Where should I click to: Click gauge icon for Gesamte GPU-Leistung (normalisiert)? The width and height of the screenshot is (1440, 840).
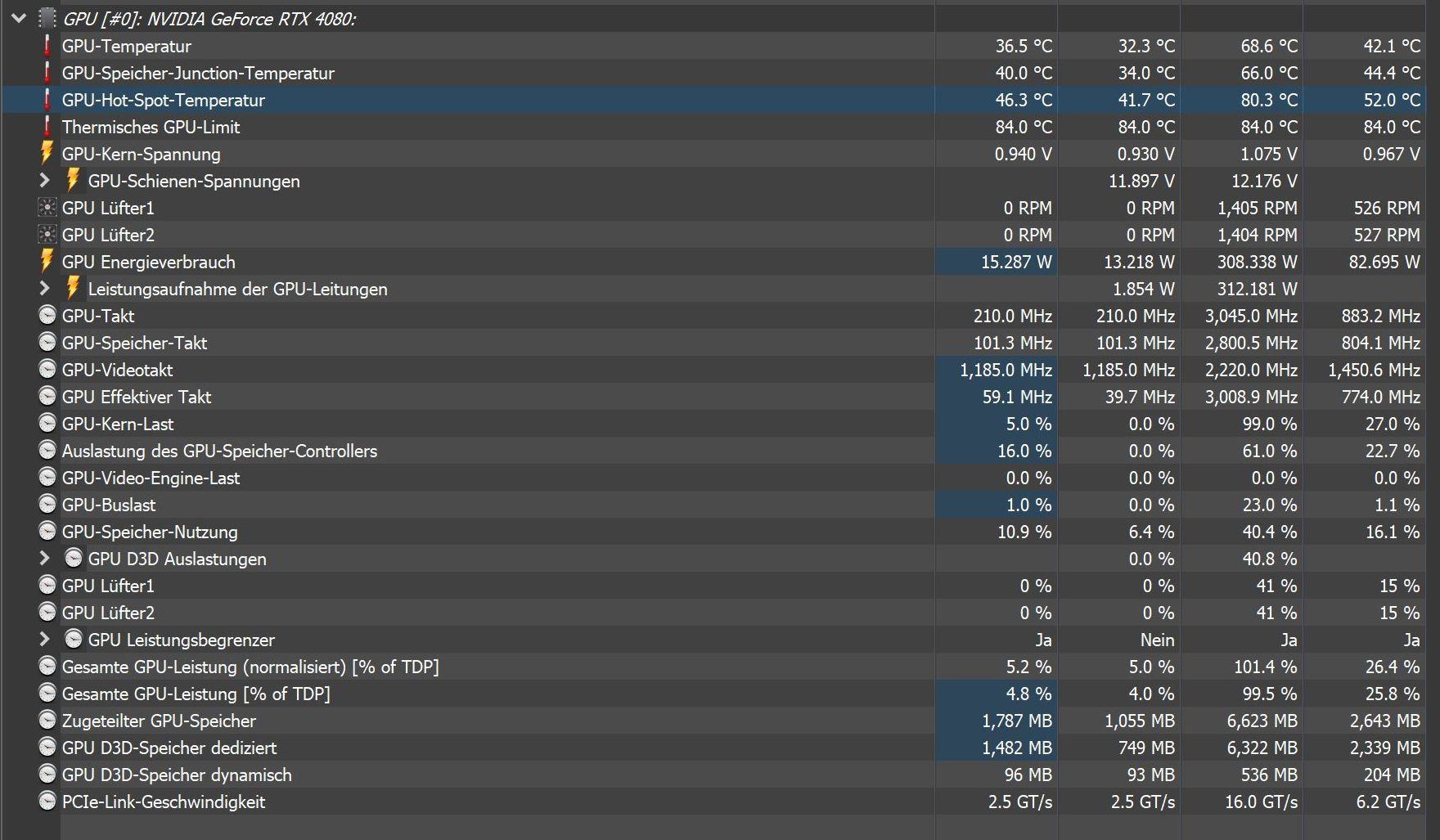(47, 667)
